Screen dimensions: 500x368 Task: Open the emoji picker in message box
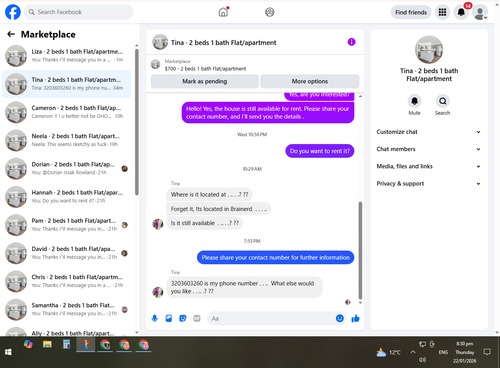click(x=340, y=318)
